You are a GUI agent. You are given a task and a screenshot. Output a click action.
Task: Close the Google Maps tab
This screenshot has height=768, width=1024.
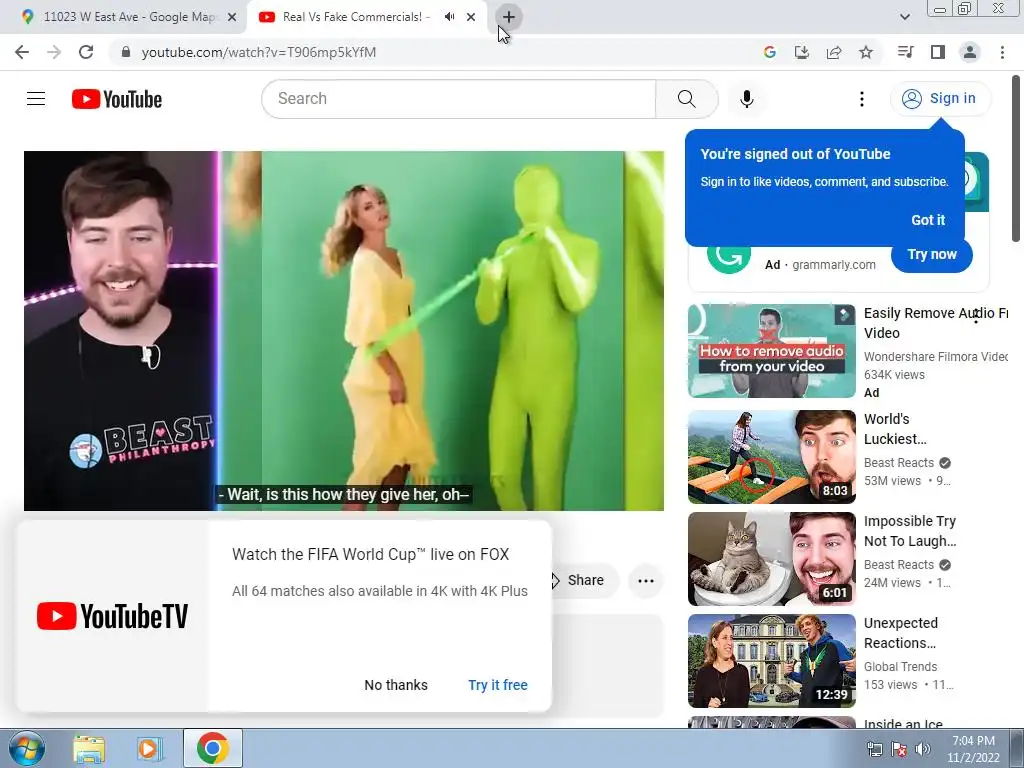coord(232,17)
